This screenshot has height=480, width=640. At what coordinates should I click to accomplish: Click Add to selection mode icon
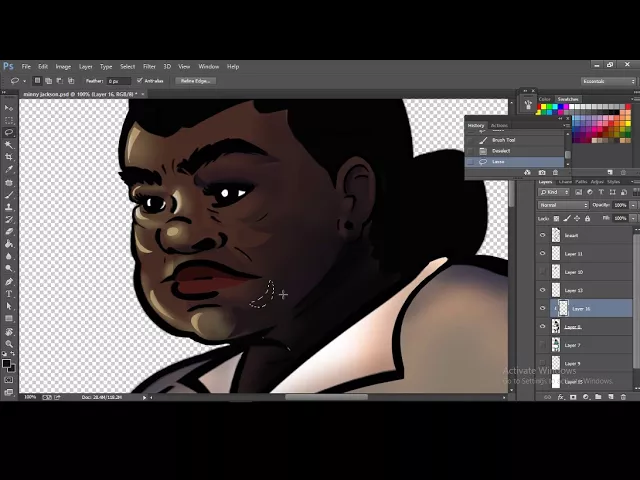pyautogui.click(x=49, y=81)
